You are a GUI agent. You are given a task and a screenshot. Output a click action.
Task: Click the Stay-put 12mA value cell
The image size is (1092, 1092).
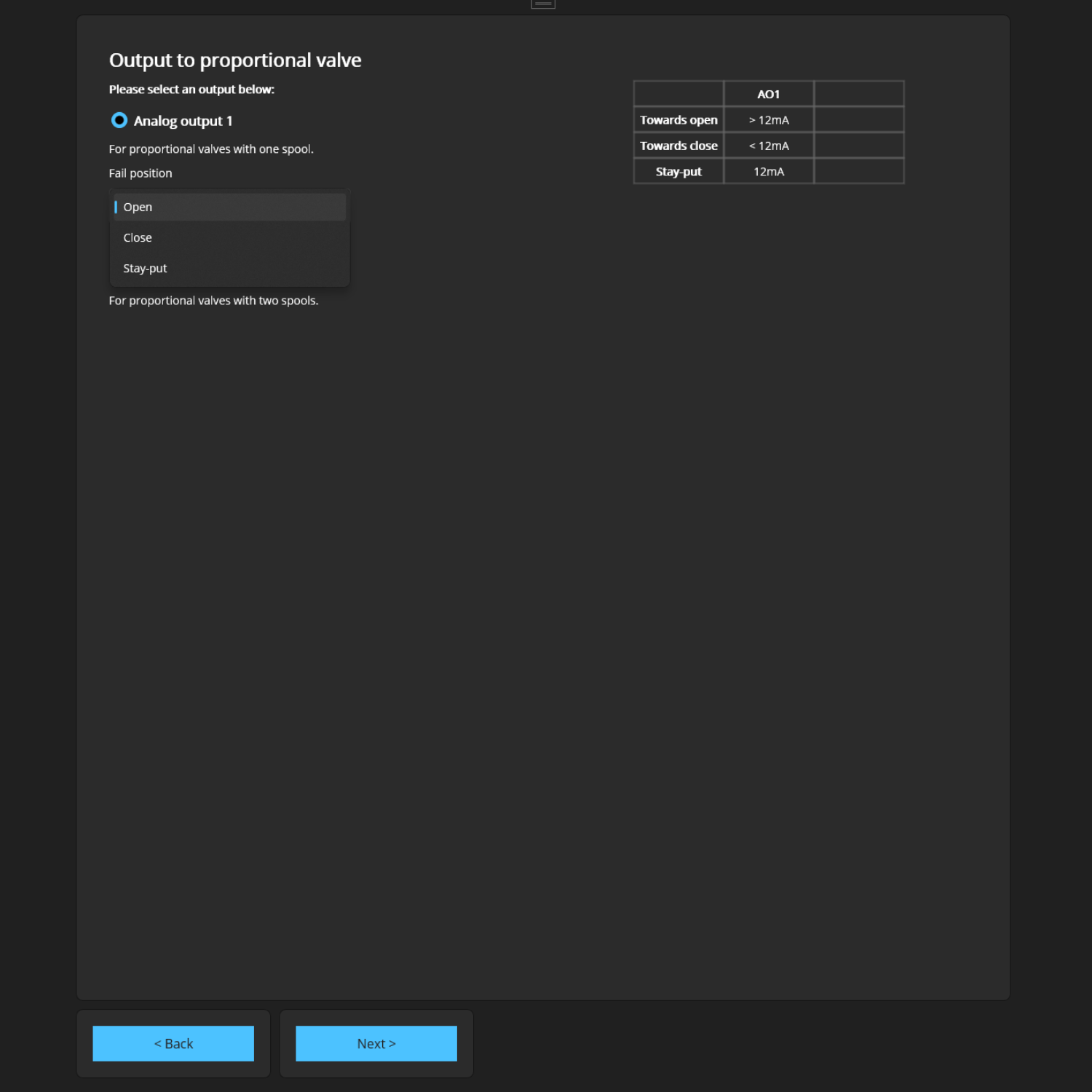[x=768, y=172]
